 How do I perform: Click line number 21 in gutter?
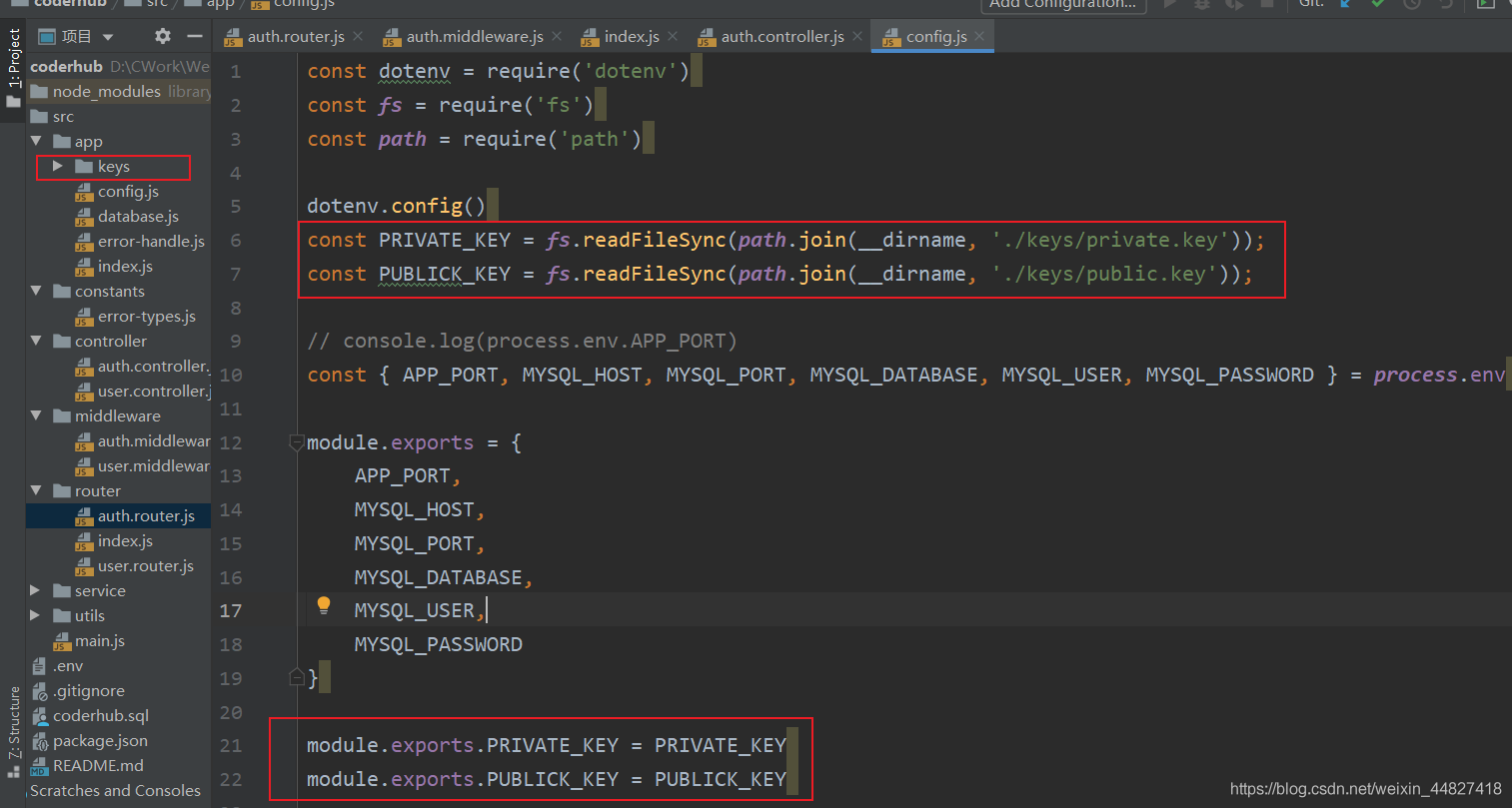click(231, 745)
